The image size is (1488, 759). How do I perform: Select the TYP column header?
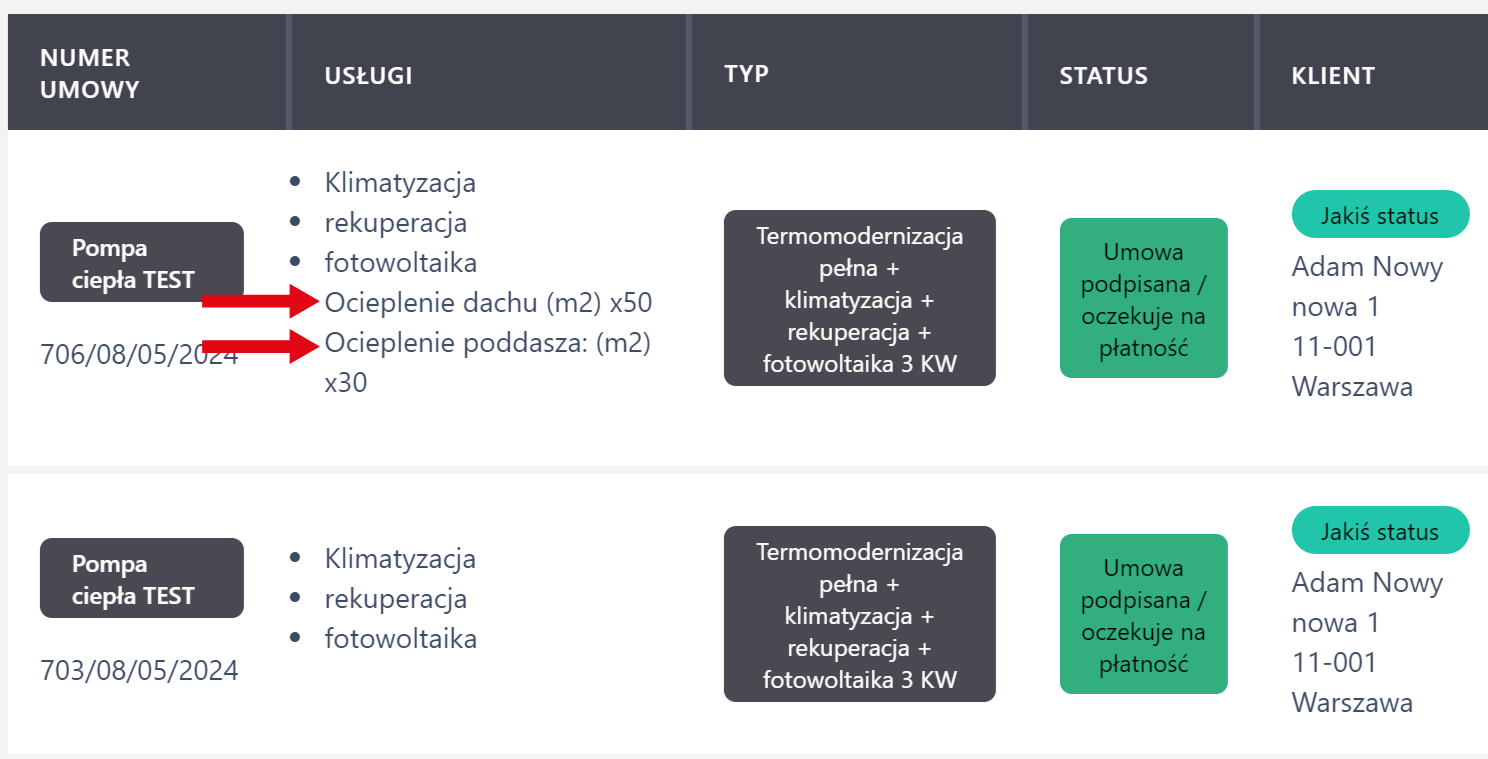pos(746,74)
